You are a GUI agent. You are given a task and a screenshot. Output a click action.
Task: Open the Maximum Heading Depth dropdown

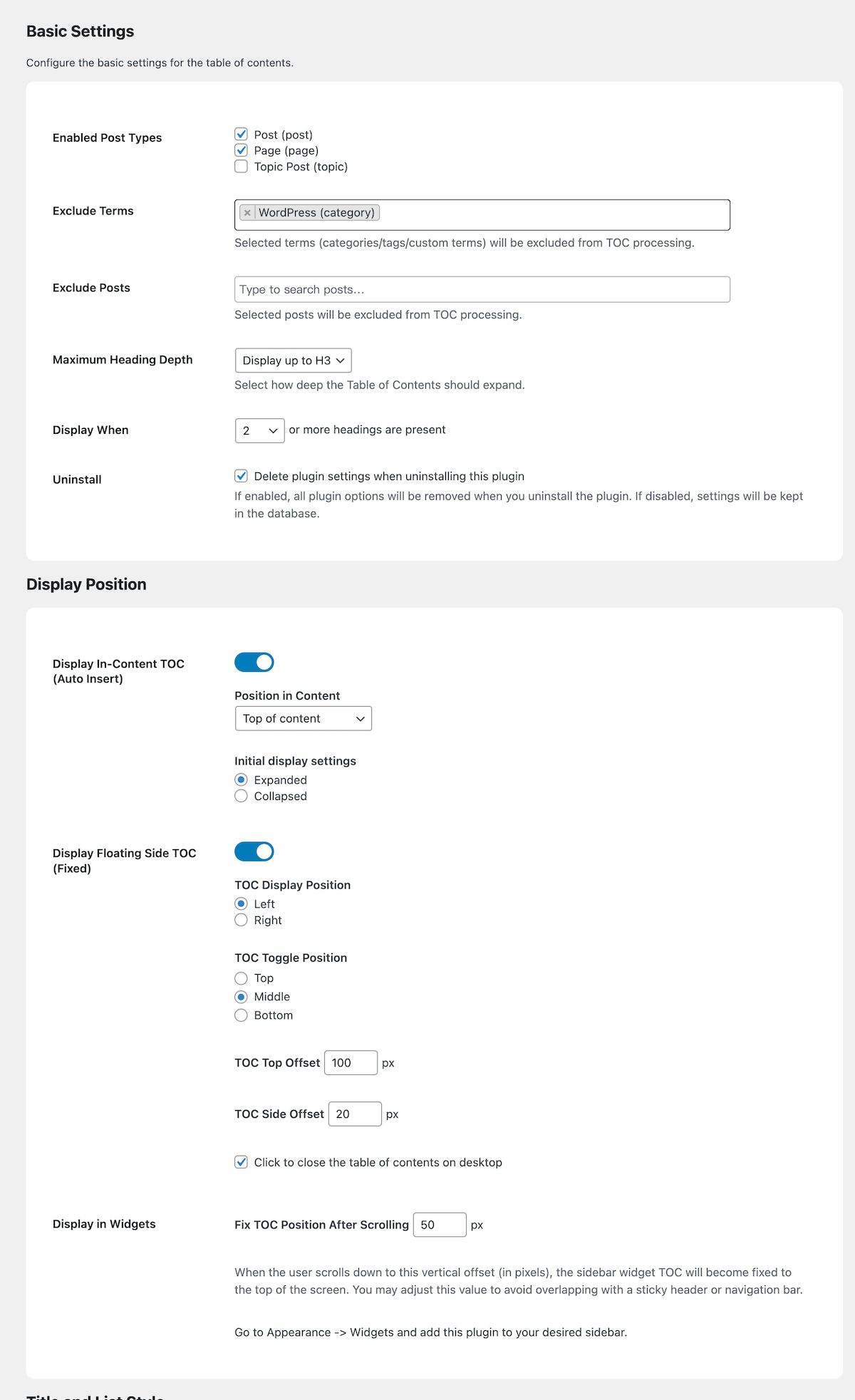tap(293, 360)
